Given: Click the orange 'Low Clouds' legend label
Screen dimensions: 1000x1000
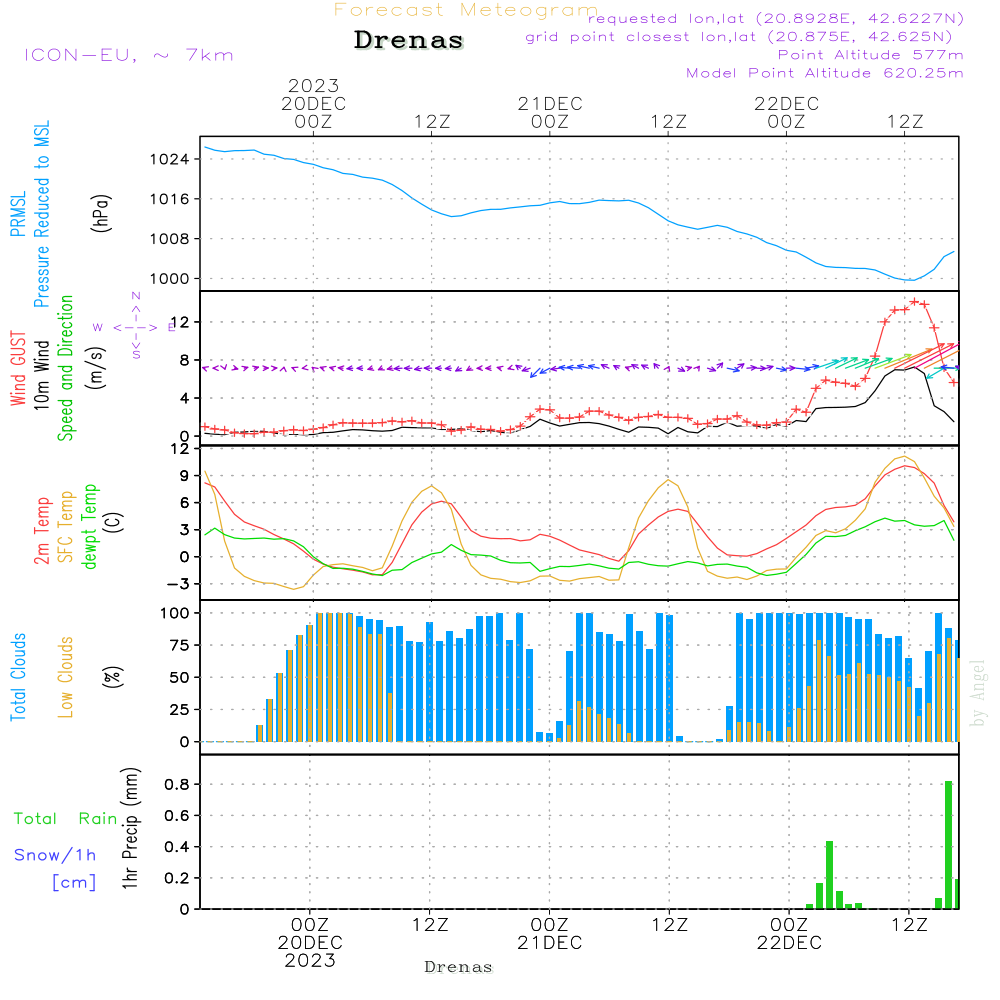Looking at the screenshot, I should pos(66,677).
